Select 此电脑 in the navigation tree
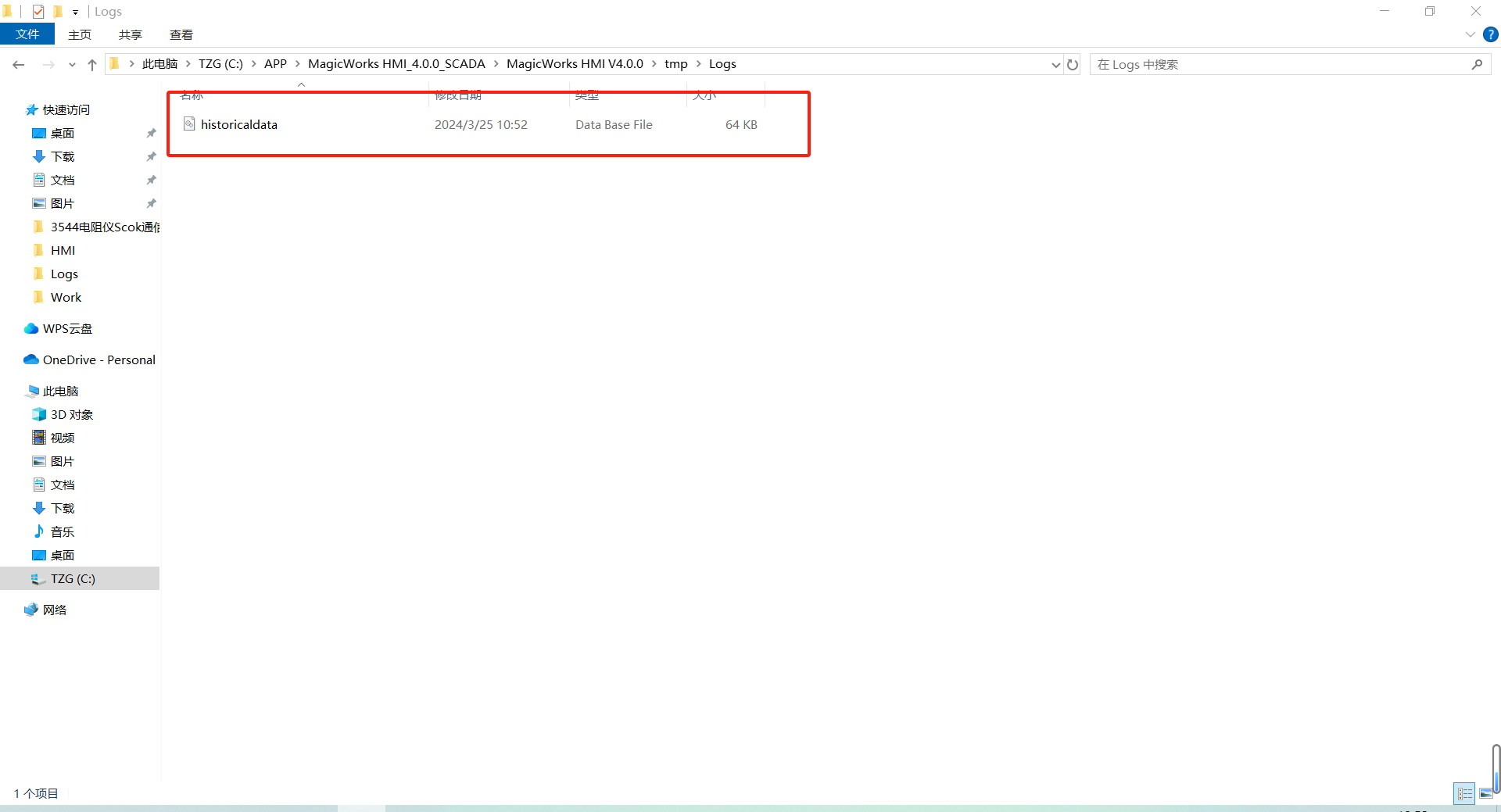1501x812 pixels. (x=60, y=392)
